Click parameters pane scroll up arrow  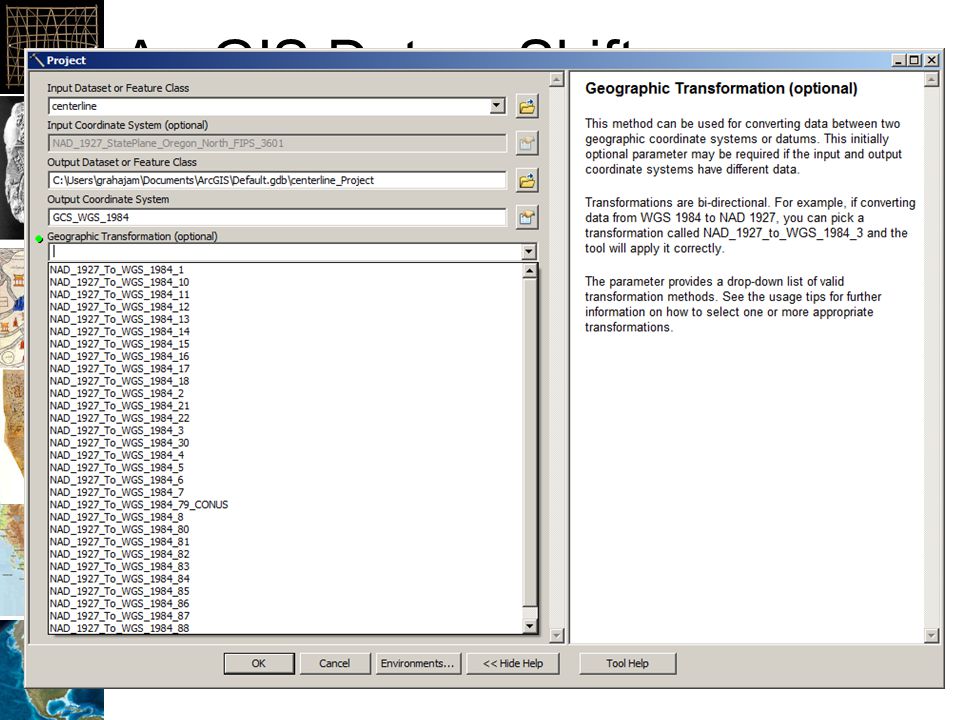557,80
